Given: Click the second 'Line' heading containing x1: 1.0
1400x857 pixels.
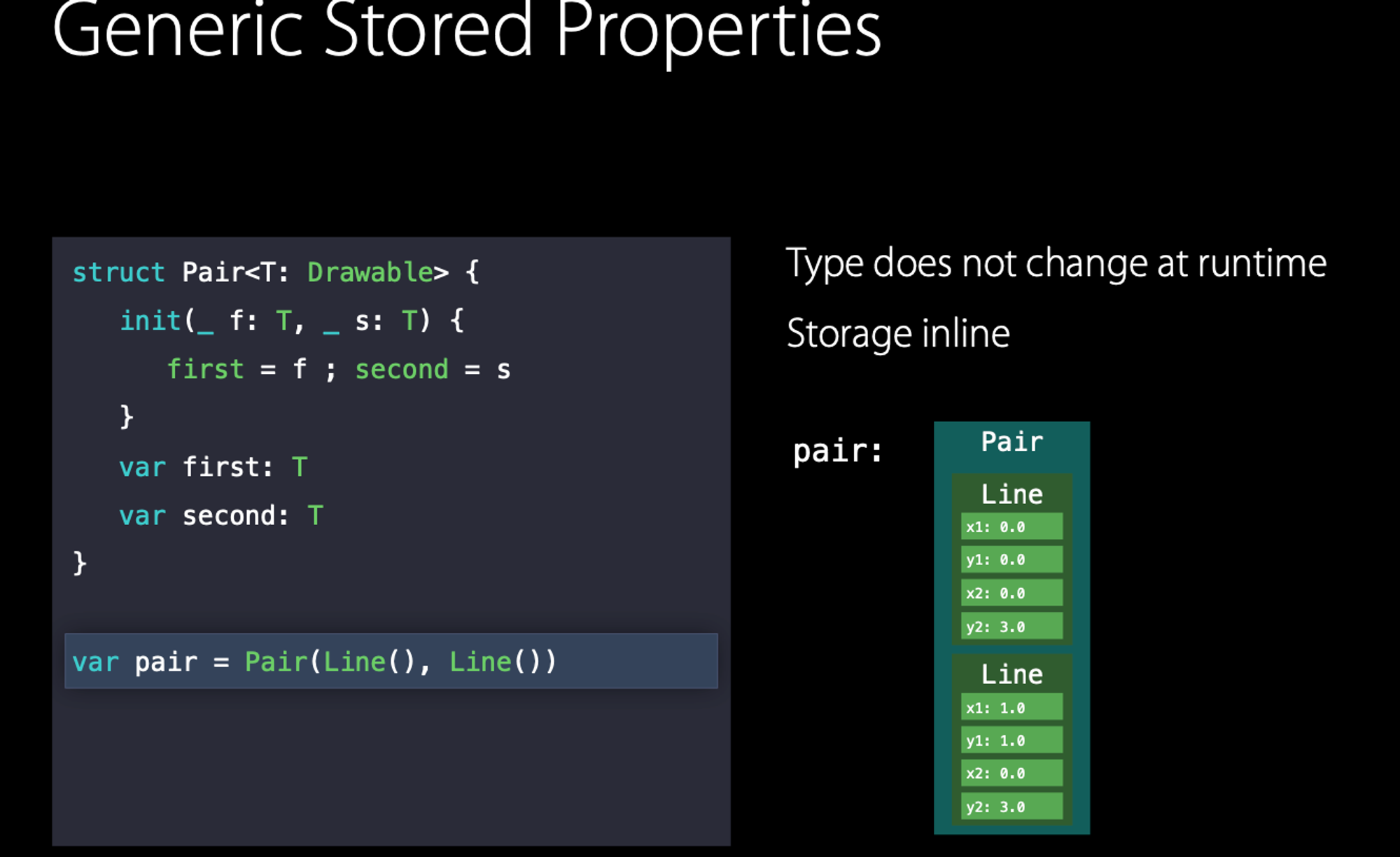Looking at the screenshot, I should tap(1011, 674).
